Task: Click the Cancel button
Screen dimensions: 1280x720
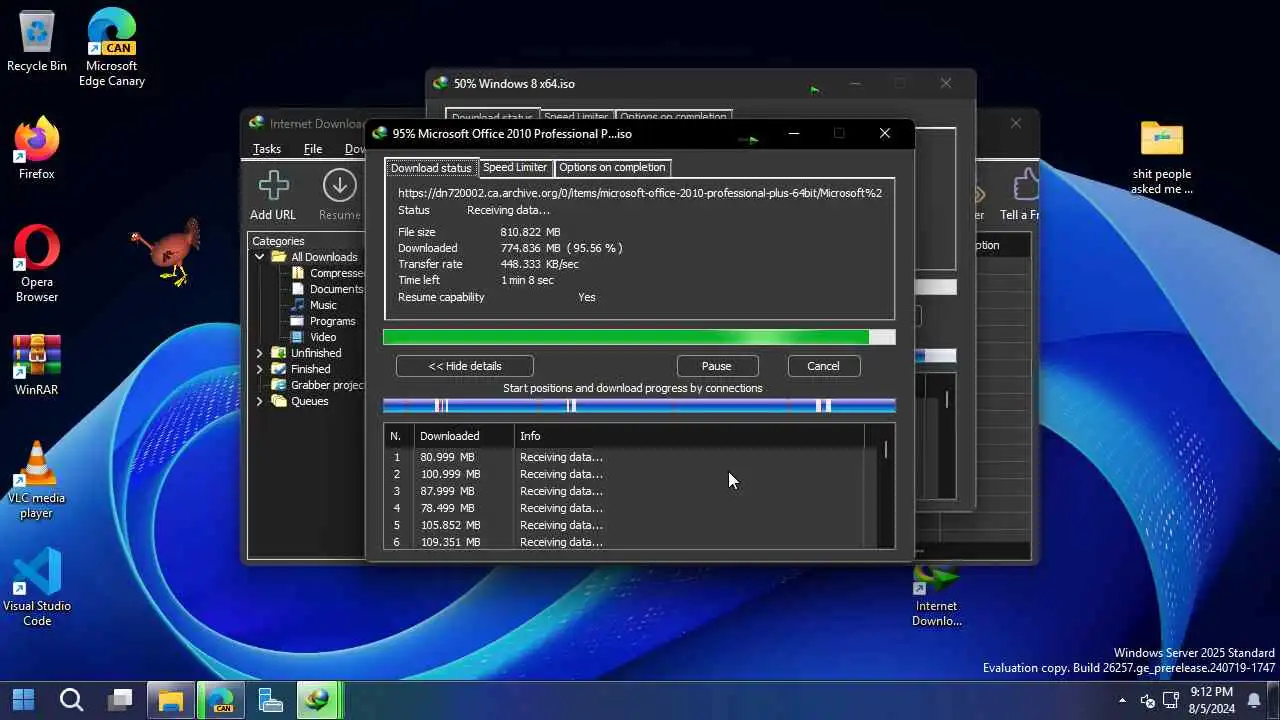Action: tap(824, 366)
